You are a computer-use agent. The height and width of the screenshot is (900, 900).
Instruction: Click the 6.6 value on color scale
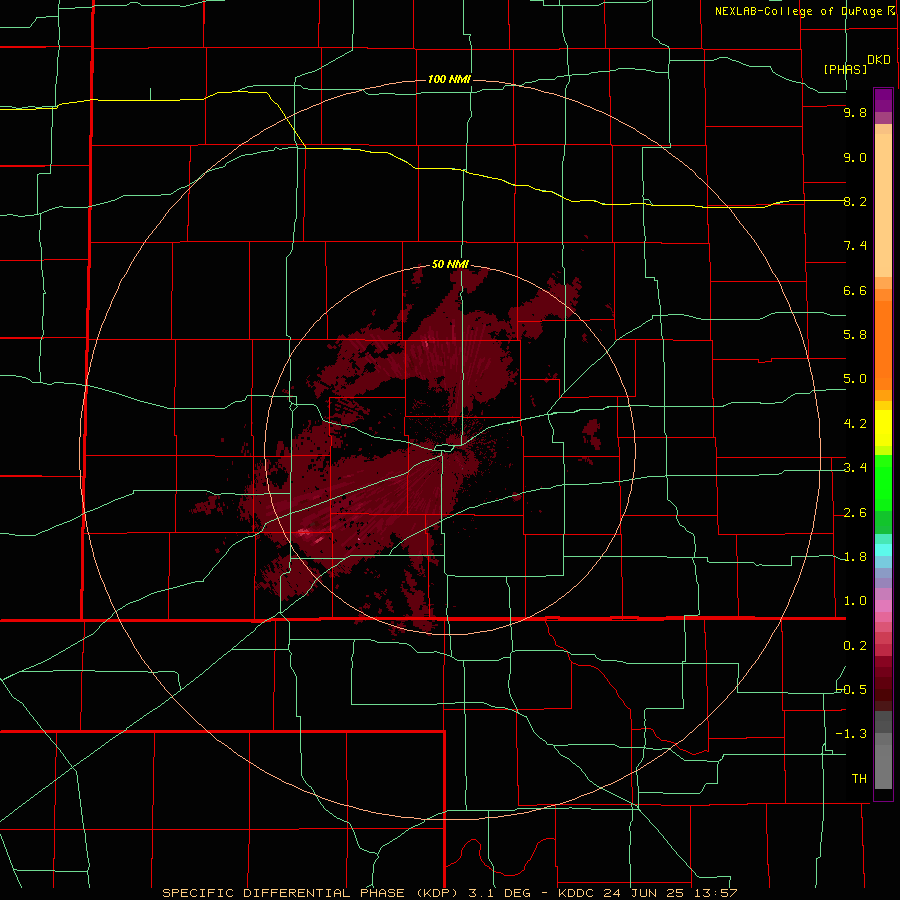[x=855, y=290]
